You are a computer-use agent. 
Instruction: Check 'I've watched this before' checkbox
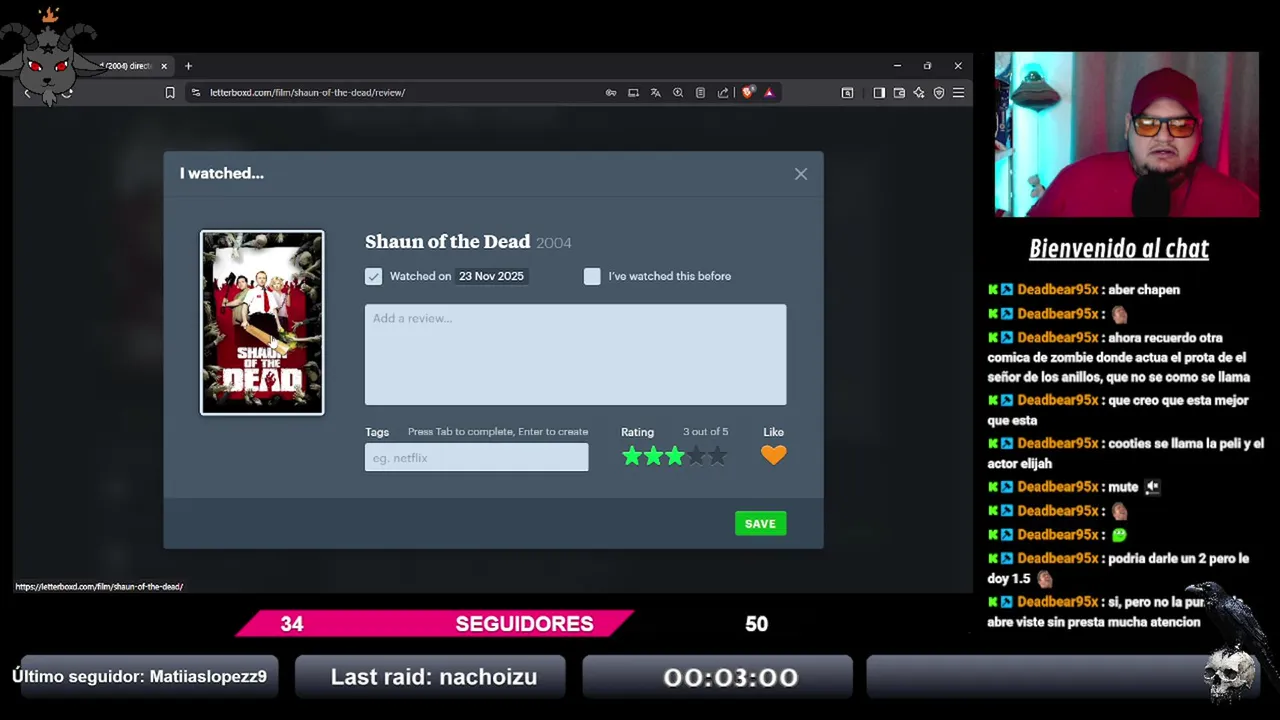592,277
